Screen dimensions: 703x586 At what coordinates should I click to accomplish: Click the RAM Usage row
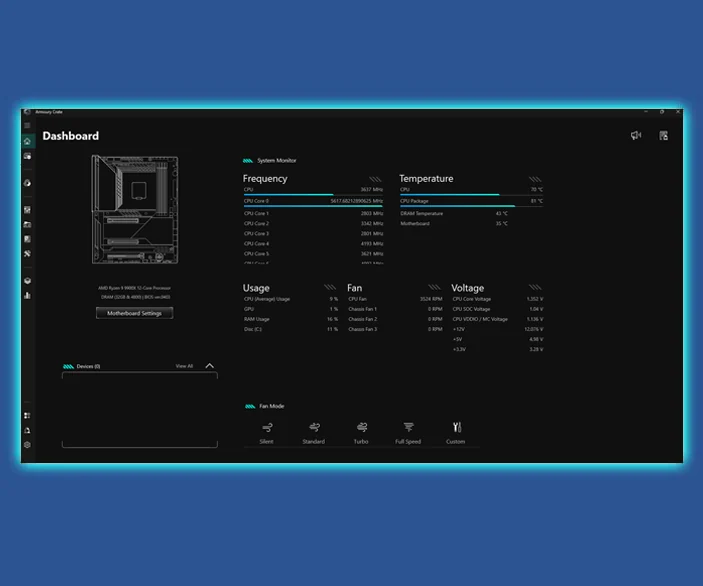tap(291, 319)
